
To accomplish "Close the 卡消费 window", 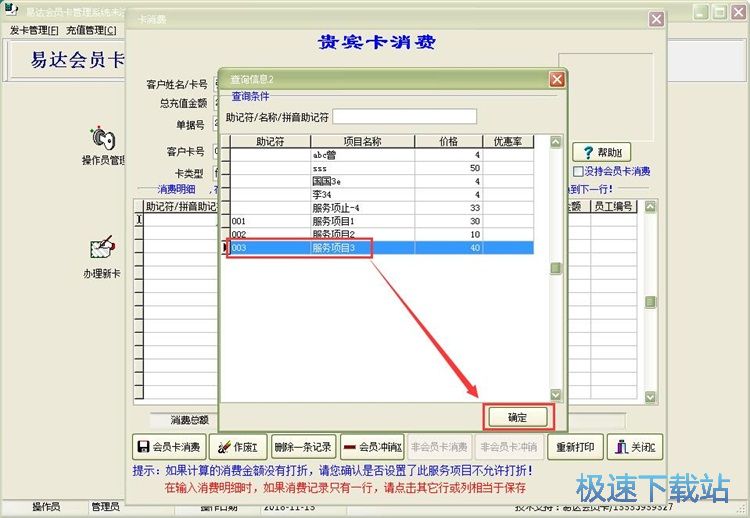I will (656, 19).
